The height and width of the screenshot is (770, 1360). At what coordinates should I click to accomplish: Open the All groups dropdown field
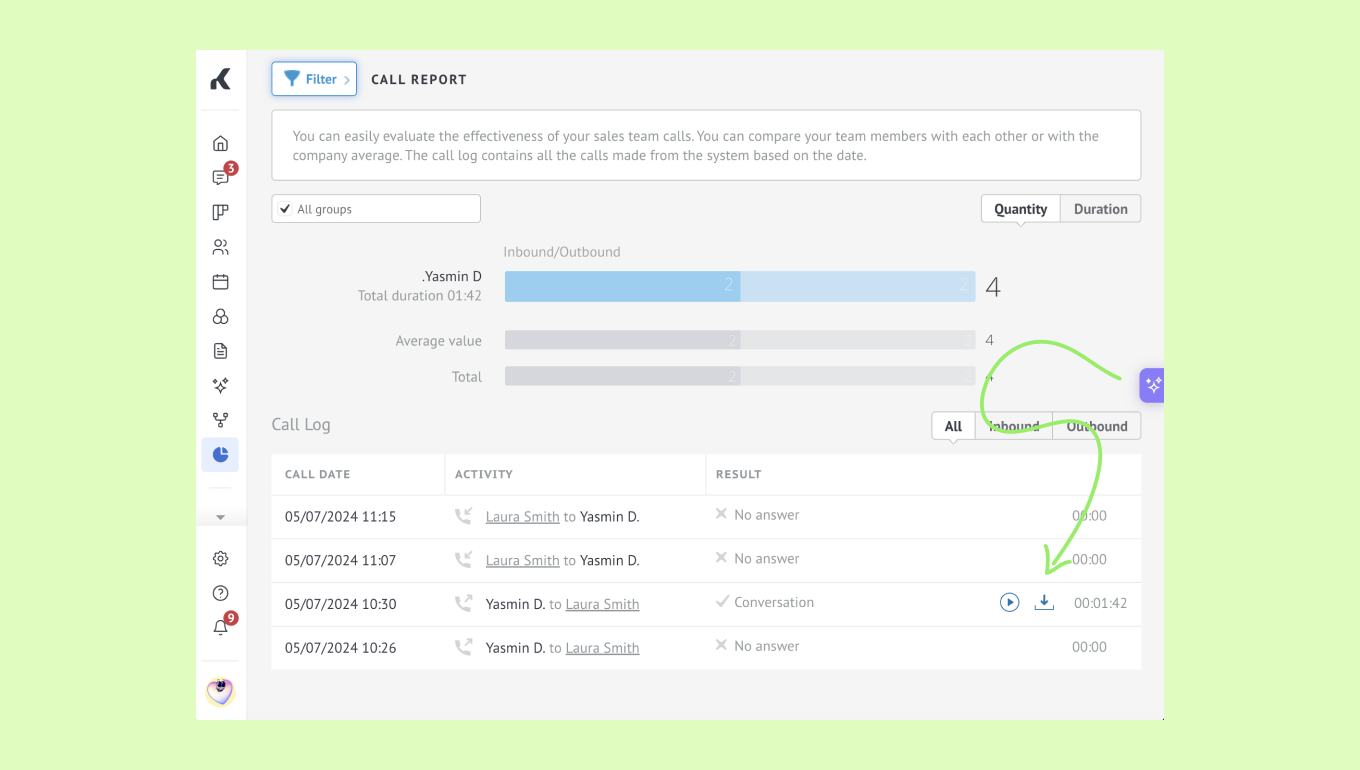tap(376, 209)
